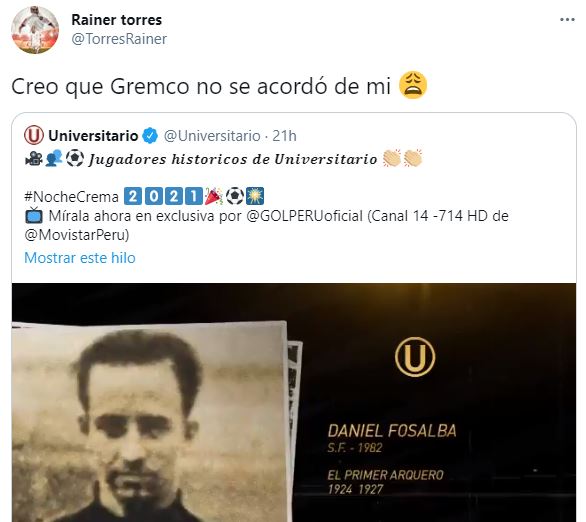The height and width of the screenshot is (522, 586).
Task: Click Mostrar este hilo link
Action: tap(80, 258)
